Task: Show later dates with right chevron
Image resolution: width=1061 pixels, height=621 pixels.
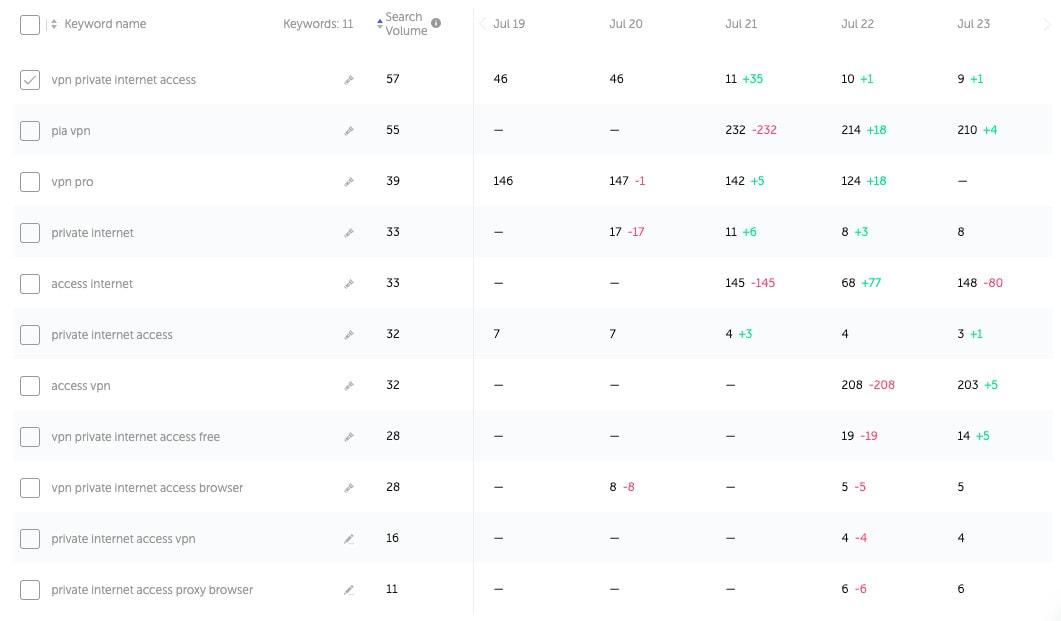Action: point(1047,24)
